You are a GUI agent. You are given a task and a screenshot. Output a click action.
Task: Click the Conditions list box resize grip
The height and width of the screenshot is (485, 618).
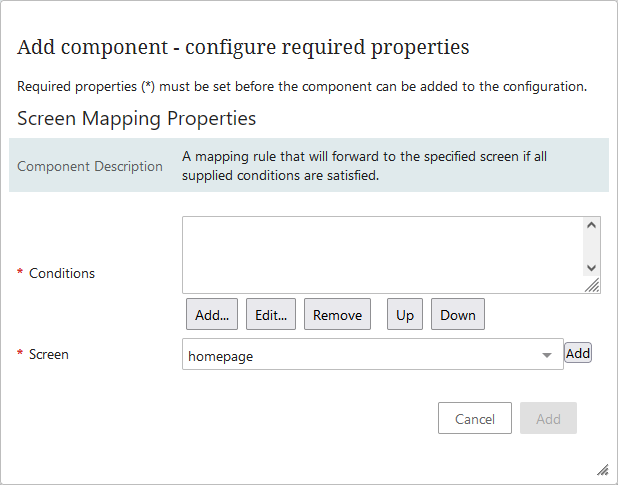coord(593,286)
